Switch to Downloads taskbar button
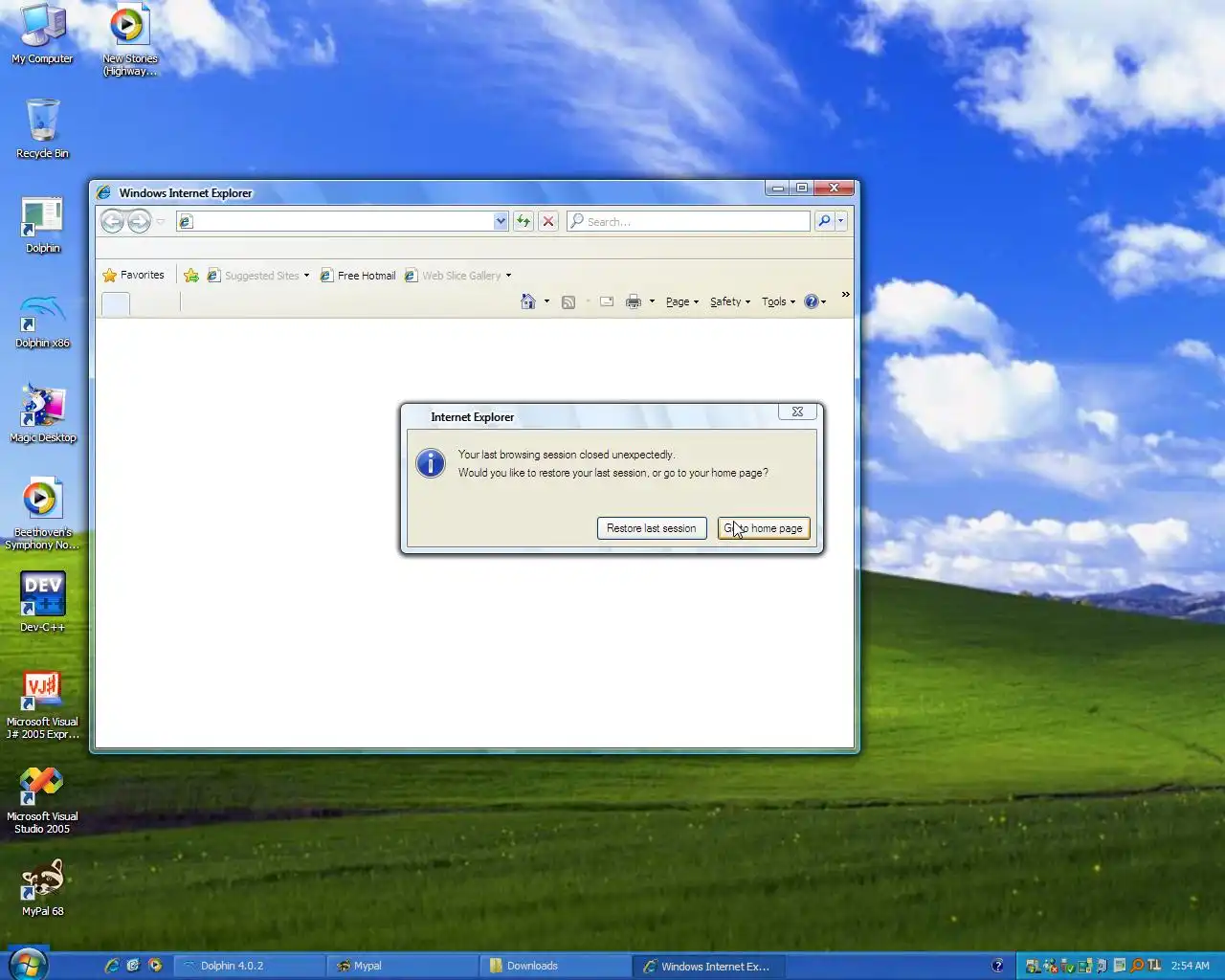The width and height of the screenshot is (1225, 980). [555, 966]
